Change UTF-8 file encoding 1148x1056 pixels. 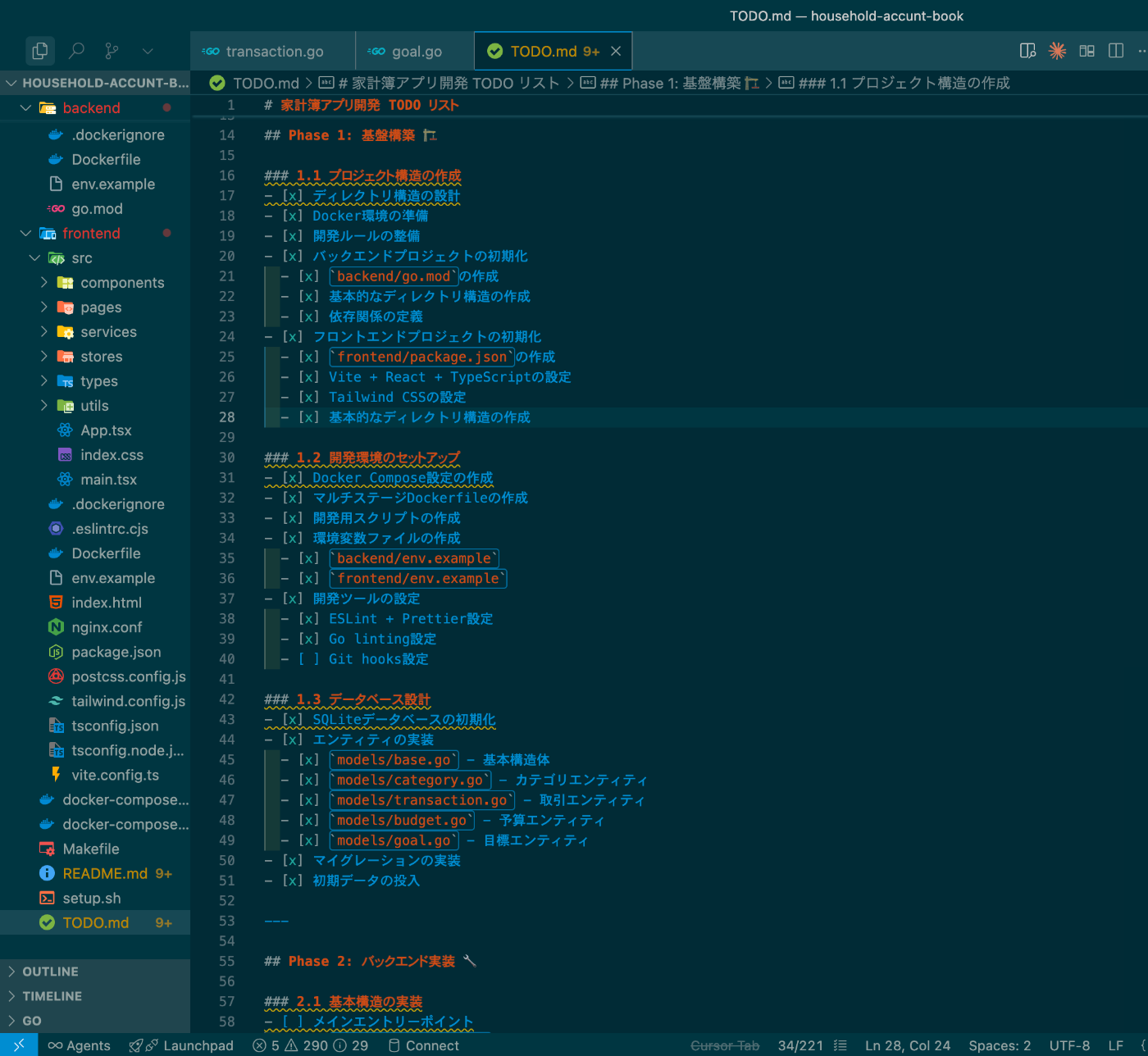[x=1069, y=1045]
